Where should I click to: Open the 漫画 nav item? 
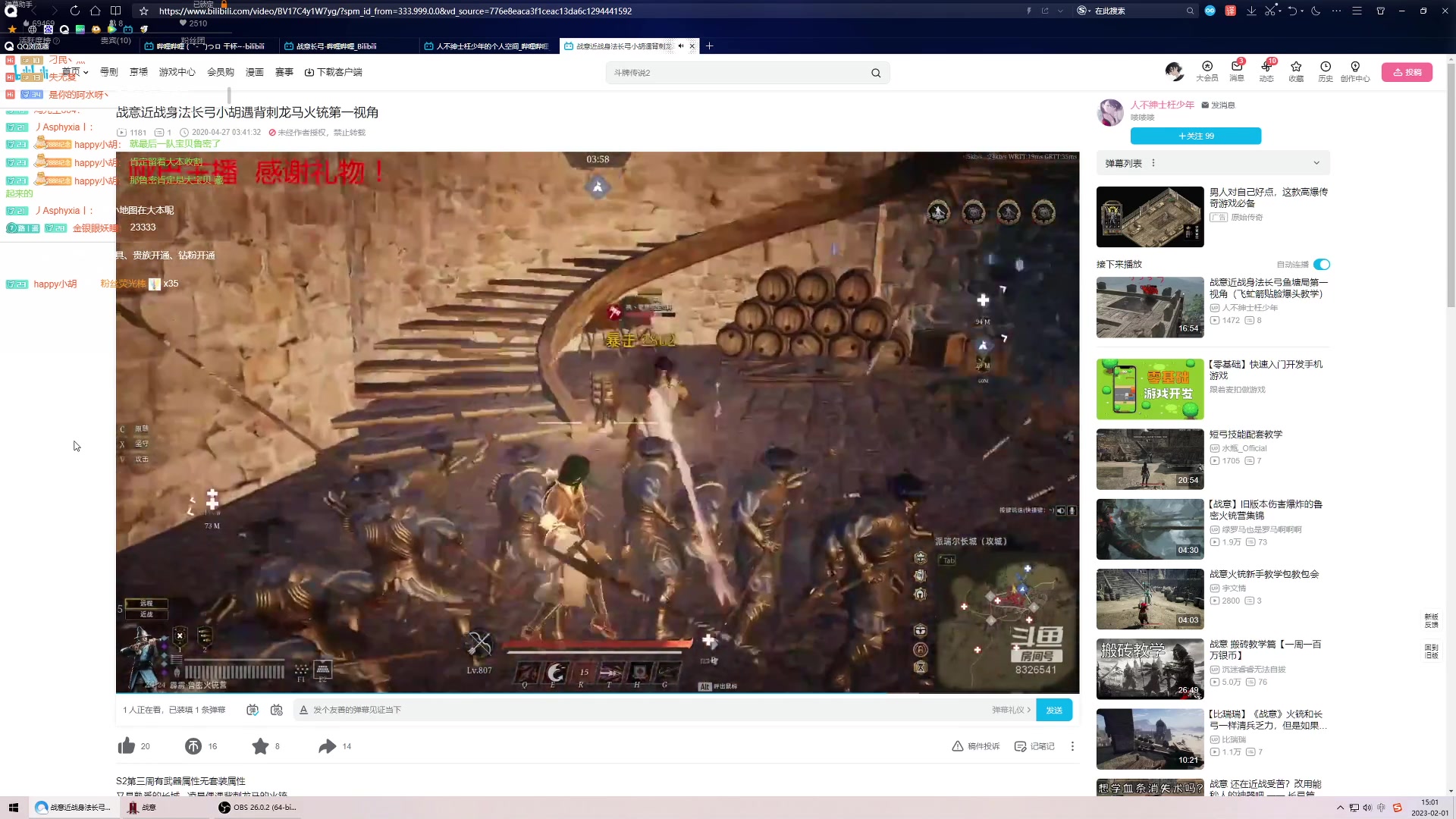(x=255, y=72)
